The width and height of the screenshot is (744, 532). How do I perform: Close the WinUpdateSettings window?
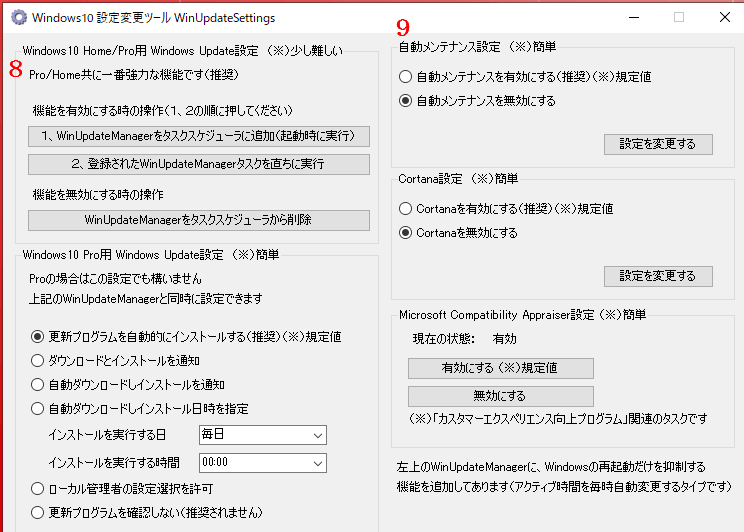[x=725, y=18]
